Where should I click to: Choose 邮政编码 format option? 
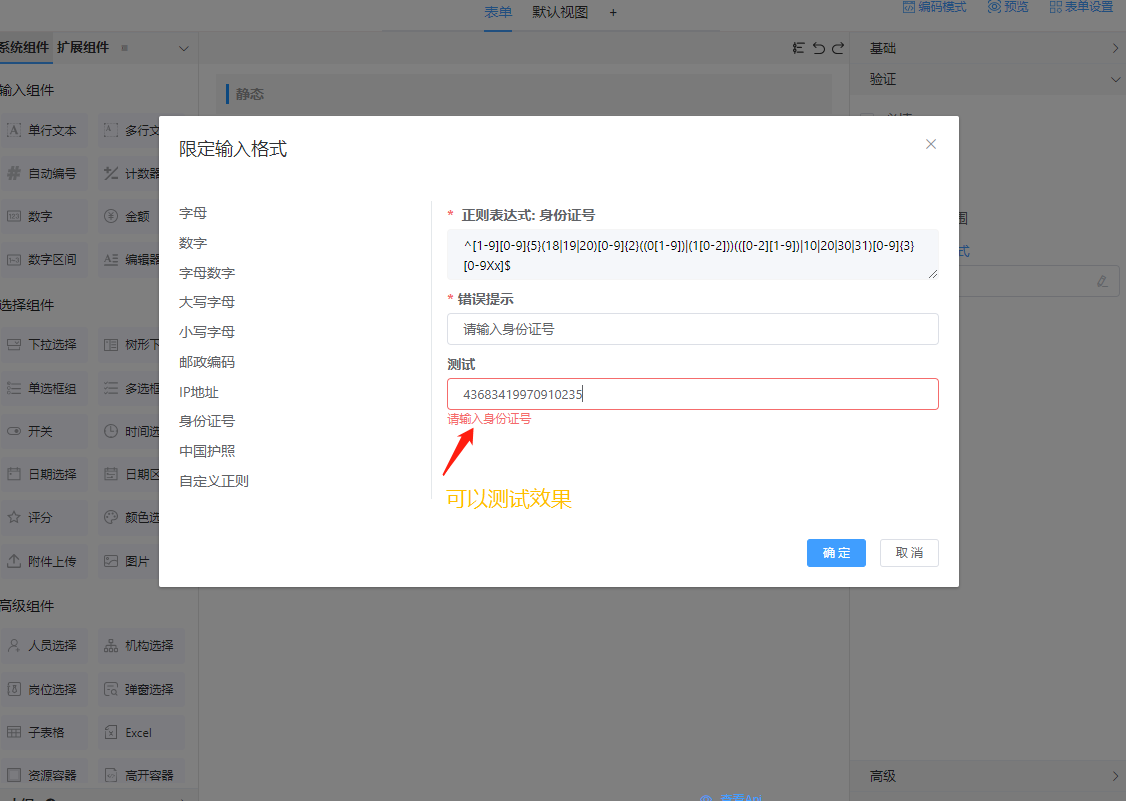[x=207, y=362]
